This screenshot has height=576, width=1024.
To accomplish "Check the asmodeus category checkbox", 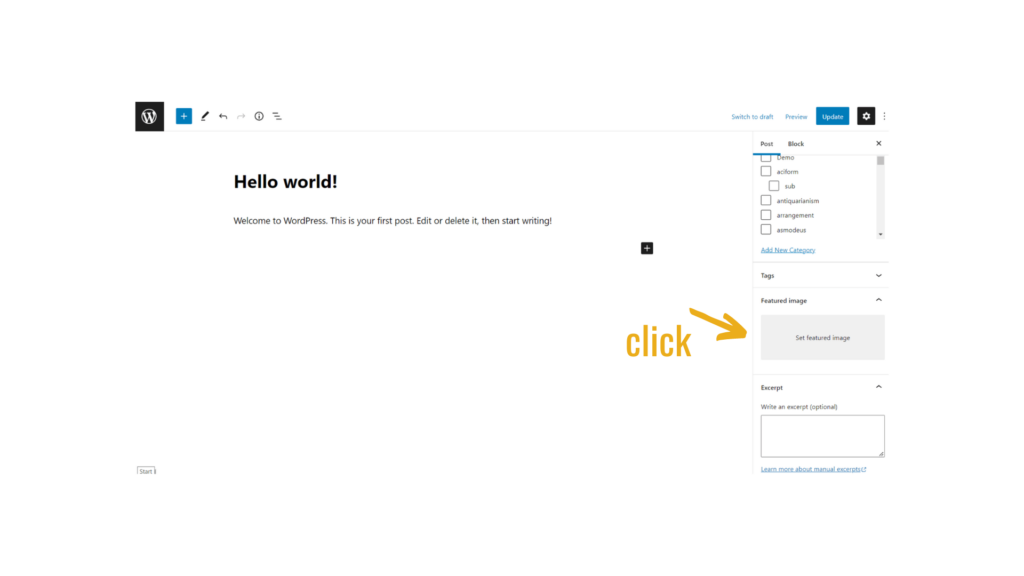I will click(x=766, y=230).
